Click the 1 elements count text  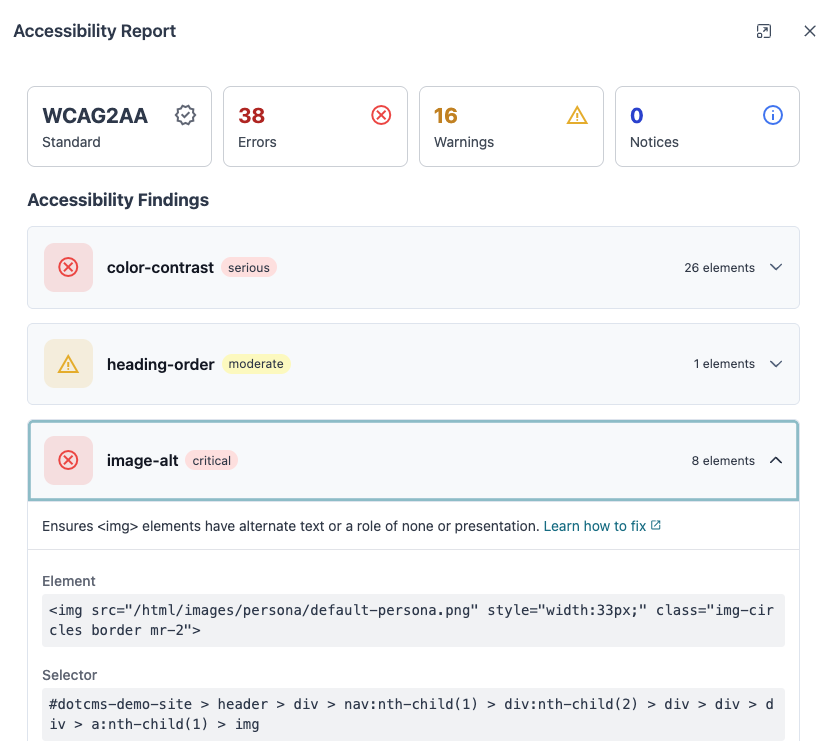pos(724,364)
